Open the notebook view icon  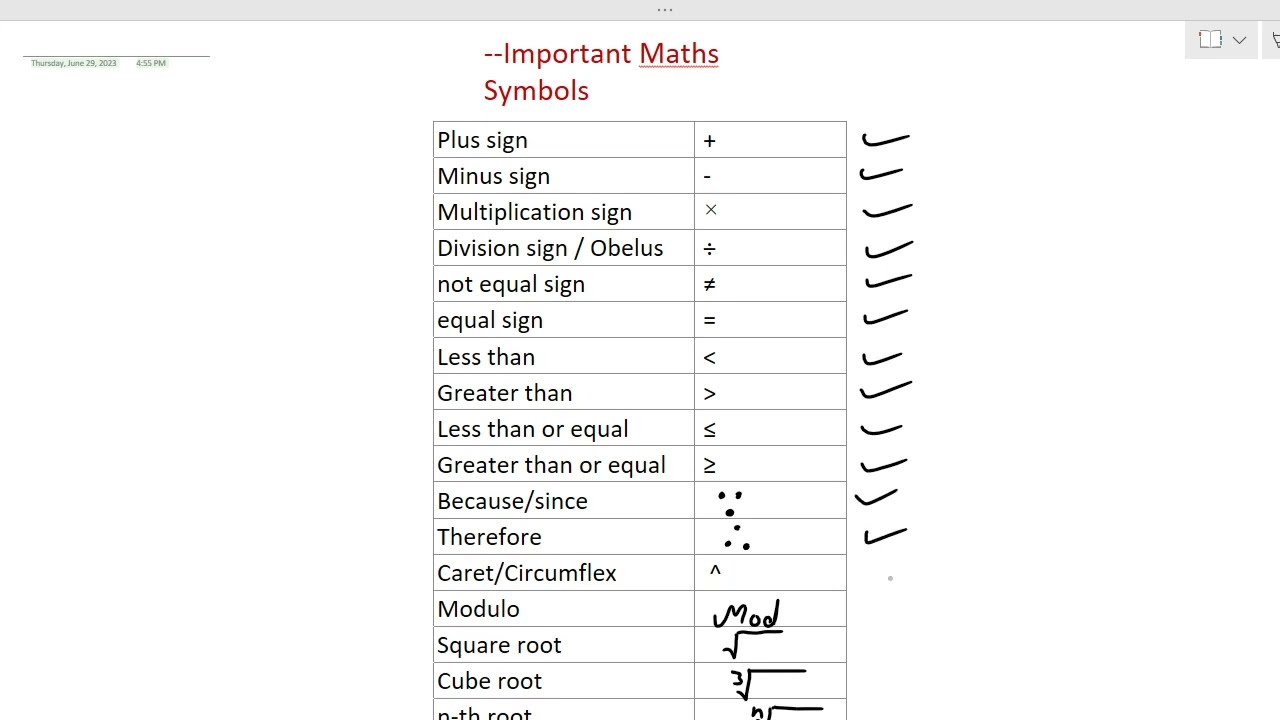coord(1210,40)
